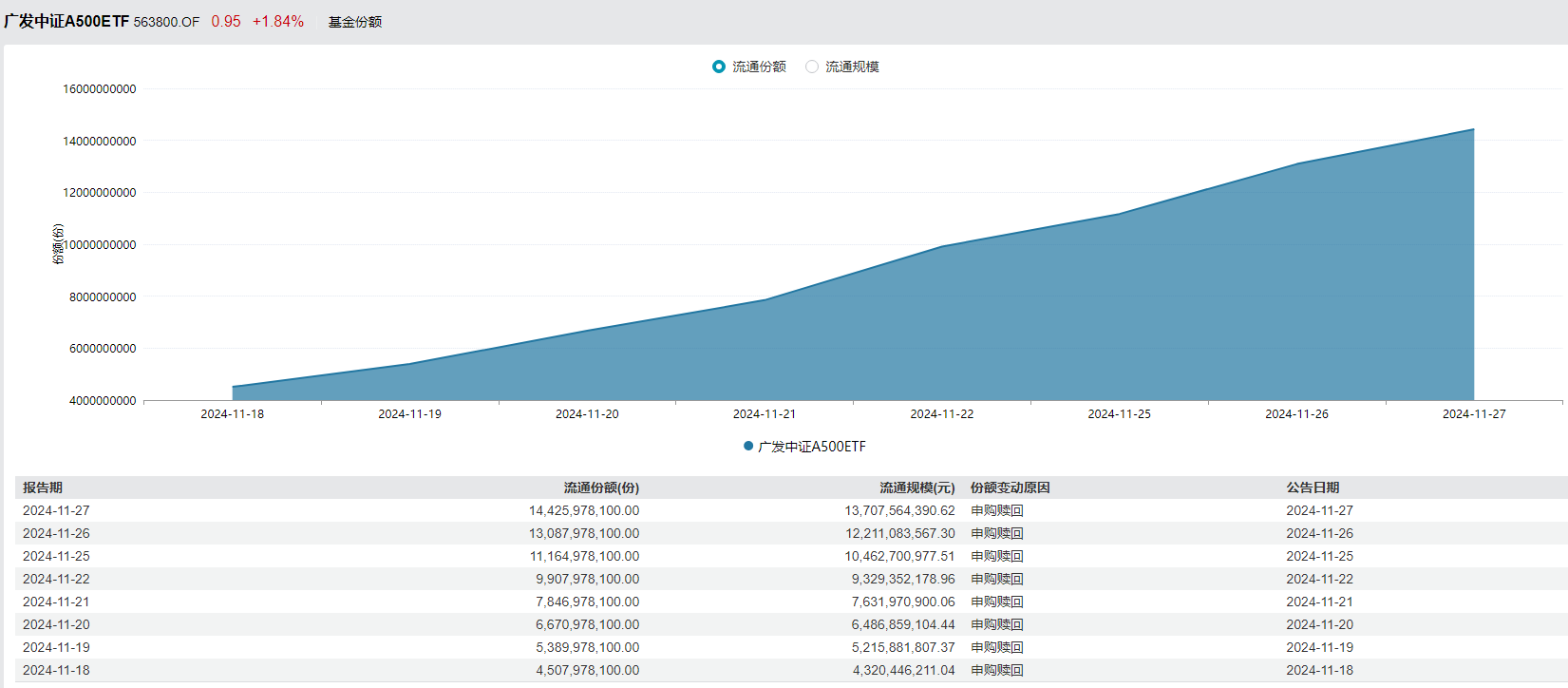
Task: Click the 广发中证A500ETF fund title
Action: click(x=66, y=21)
